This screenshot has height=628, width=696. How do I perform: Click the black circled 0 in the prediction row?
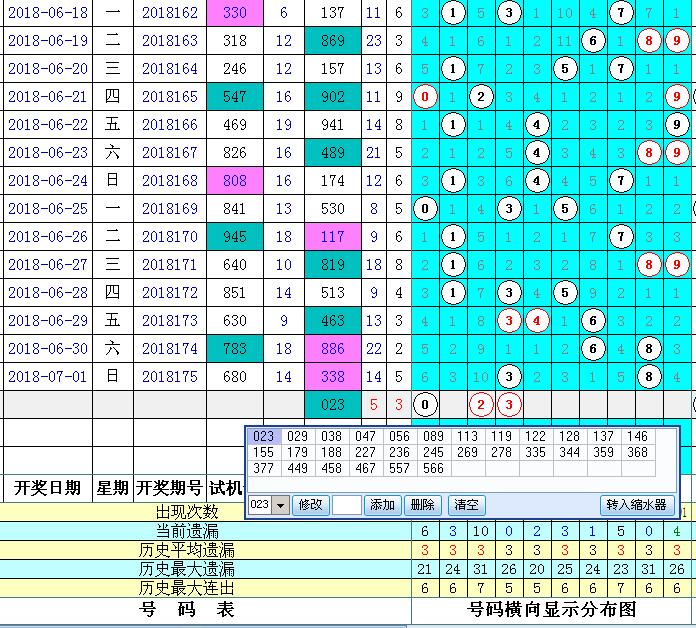point(426,405)
